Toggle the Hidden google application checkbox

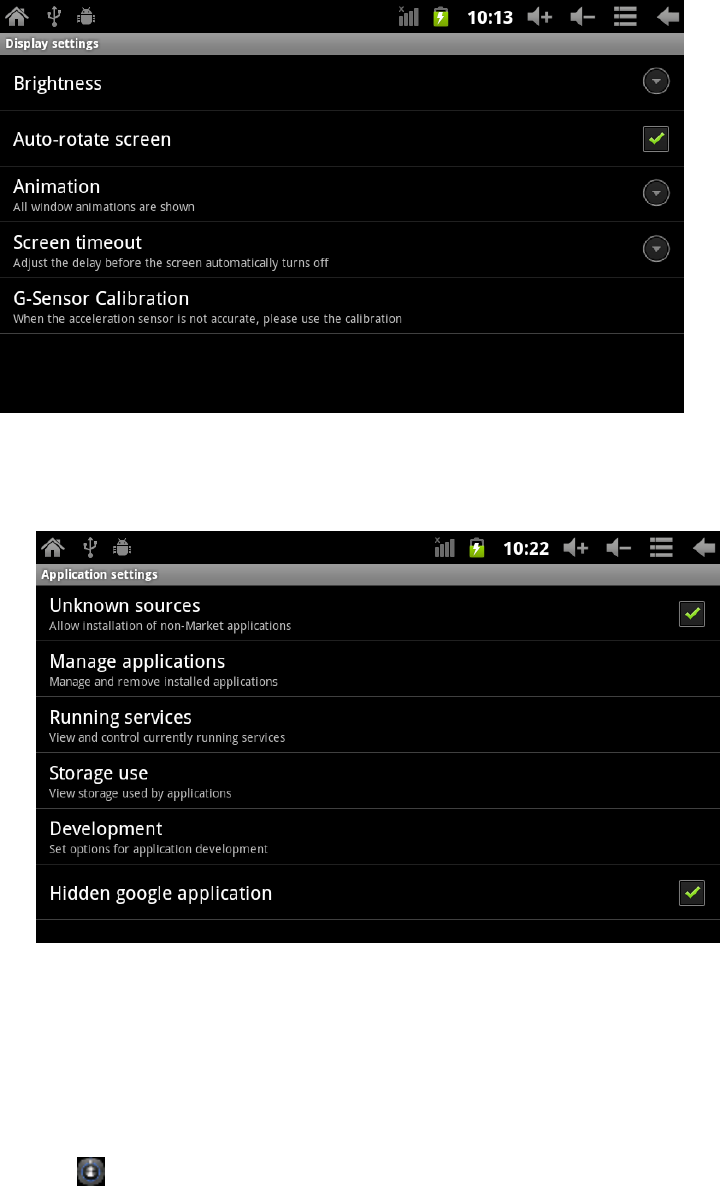pos(692,893)
